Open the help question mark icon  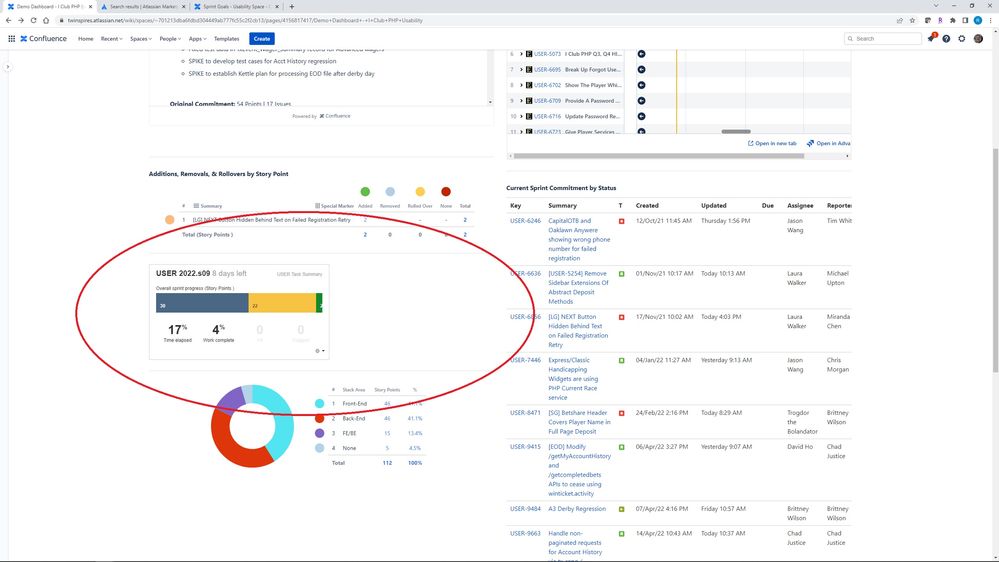[946, 38]
